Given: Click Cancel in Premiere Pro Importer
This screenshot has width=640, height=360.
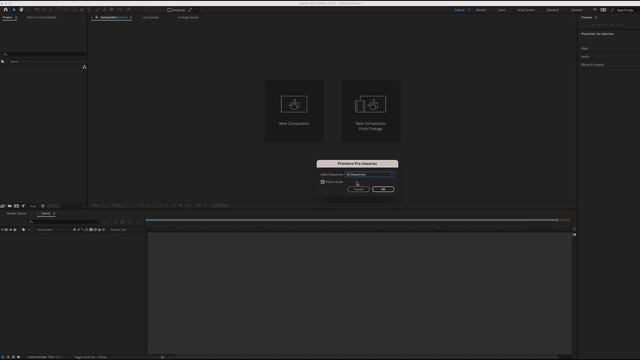Looking at the screenshot, I should [358, 189].
